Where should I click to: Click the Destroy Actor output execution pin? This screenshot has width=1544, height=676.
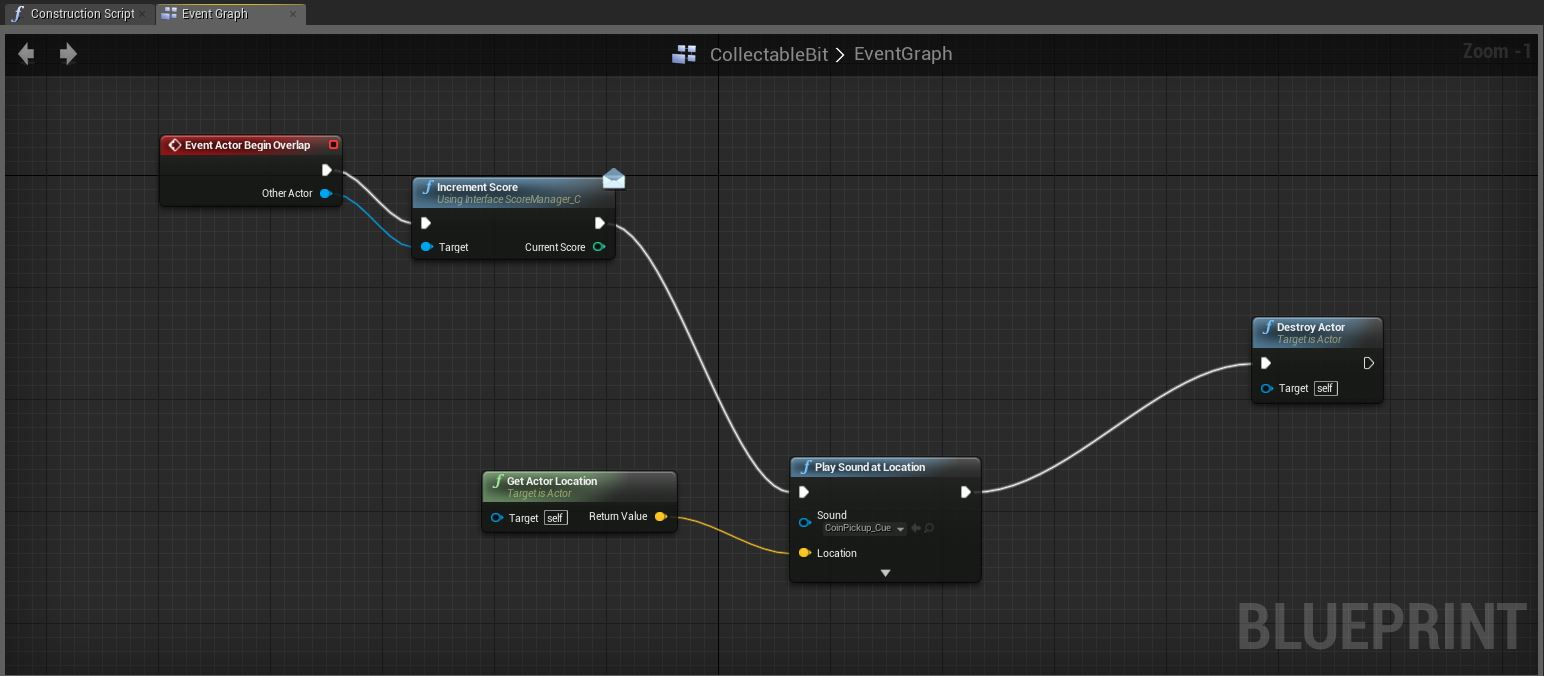coord(1369,363)
